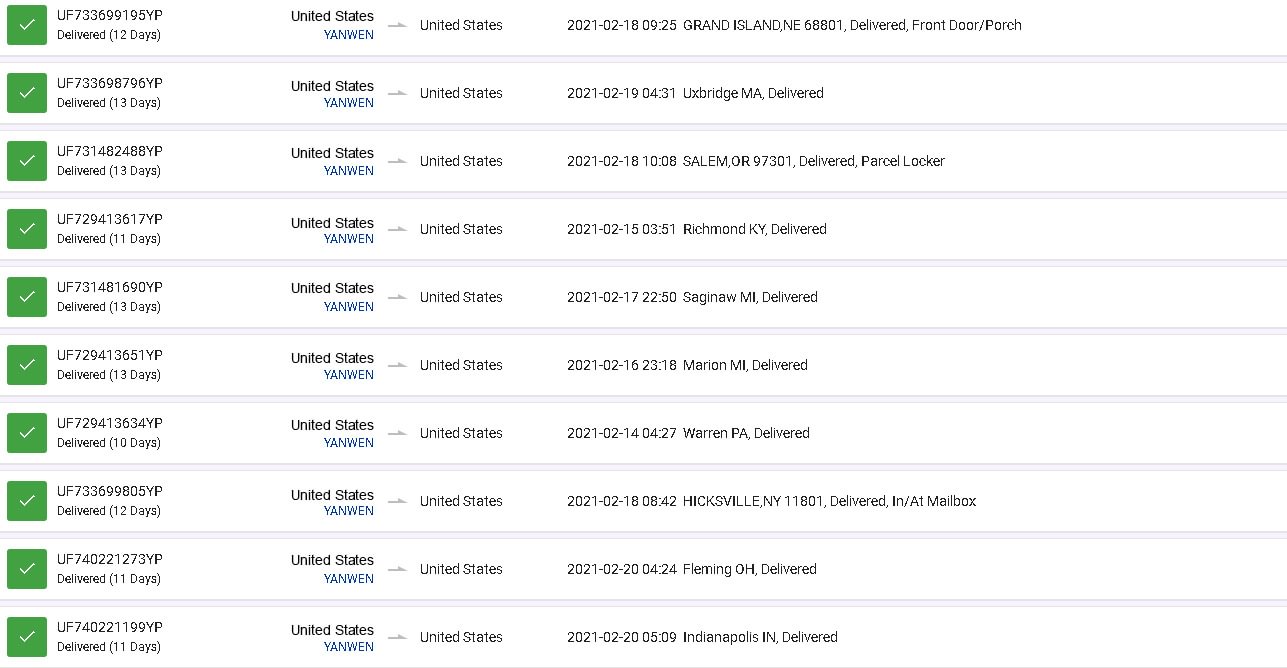Click the green delivered icon for UF733698796YP
The height and width of the screenshot is (668, 1287).
27,93
